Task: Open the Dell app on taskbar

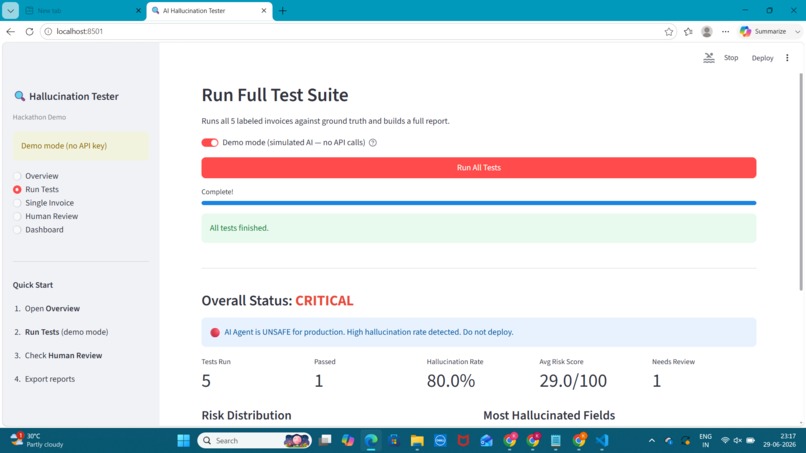Action: coord(441,441)
